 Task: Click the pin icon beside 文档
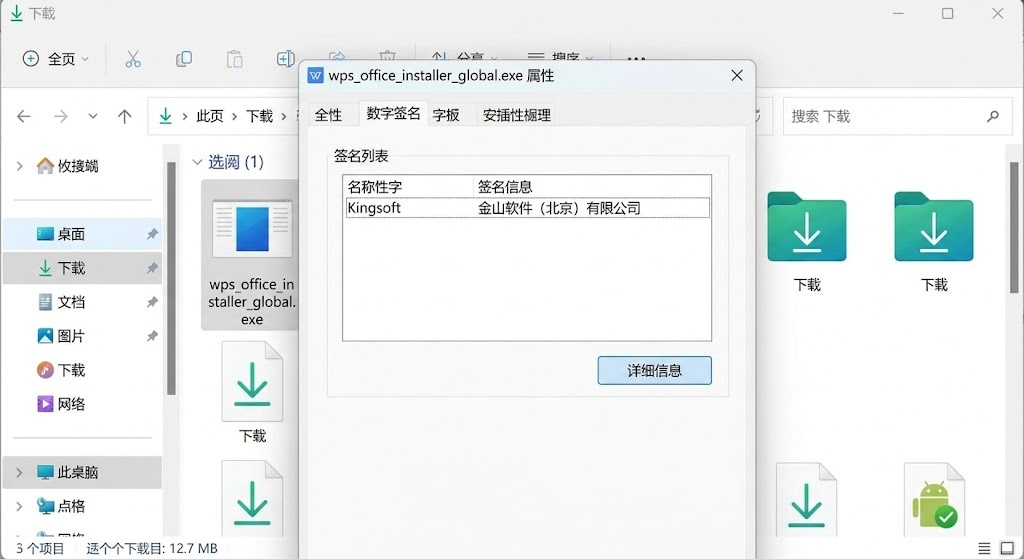[x=152, y=302]
